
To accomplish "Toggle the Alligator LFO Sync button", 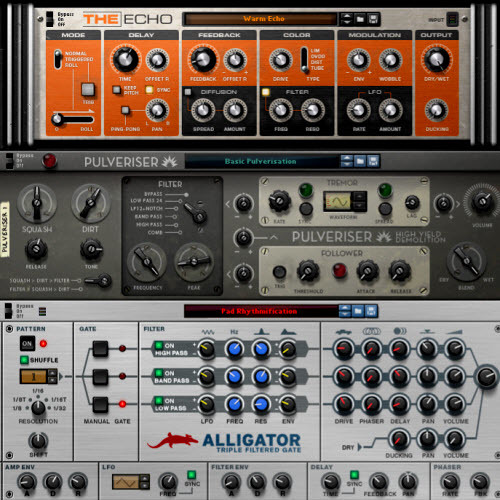I will pos(192,475).
